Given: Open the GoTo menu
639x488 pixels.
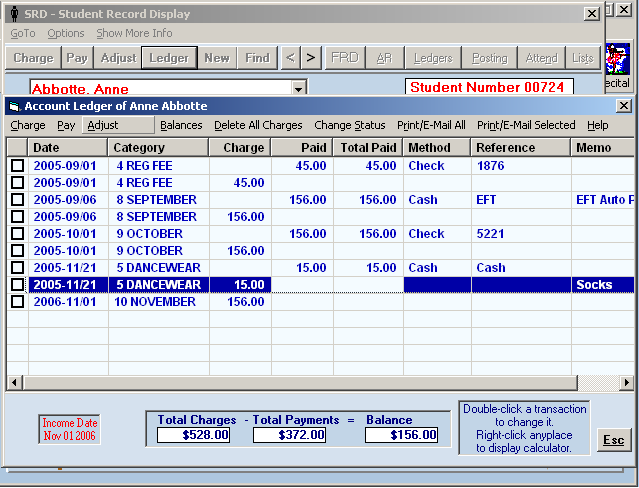Looking at the screenshot, I should pos(23,33).
